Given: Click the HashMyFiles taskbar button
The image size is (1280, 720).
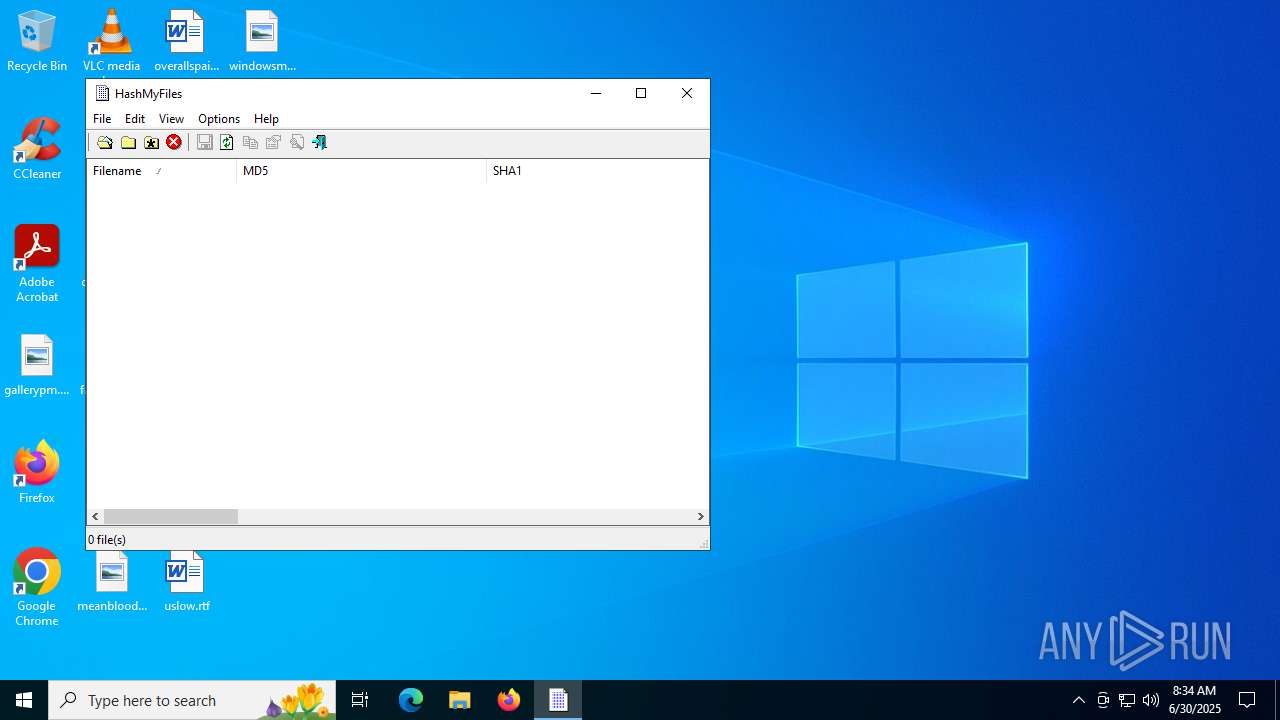Looking at the screenshot, I should 558,700.
